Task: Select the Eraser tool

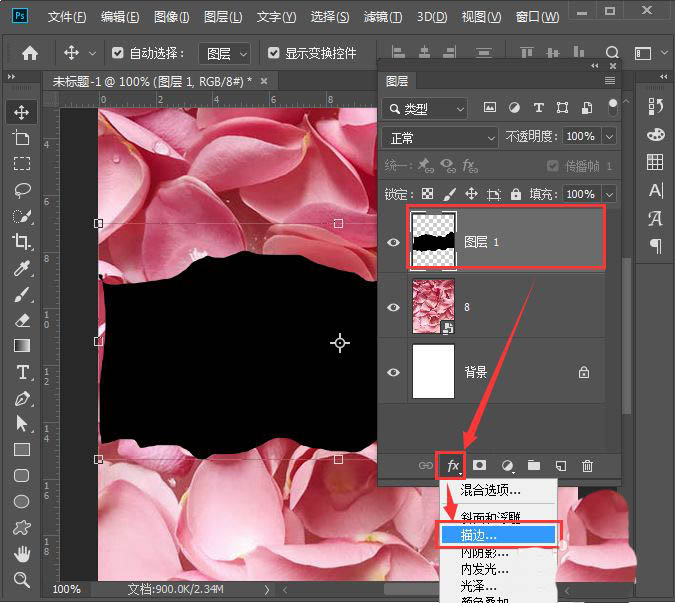Action: 21,320
